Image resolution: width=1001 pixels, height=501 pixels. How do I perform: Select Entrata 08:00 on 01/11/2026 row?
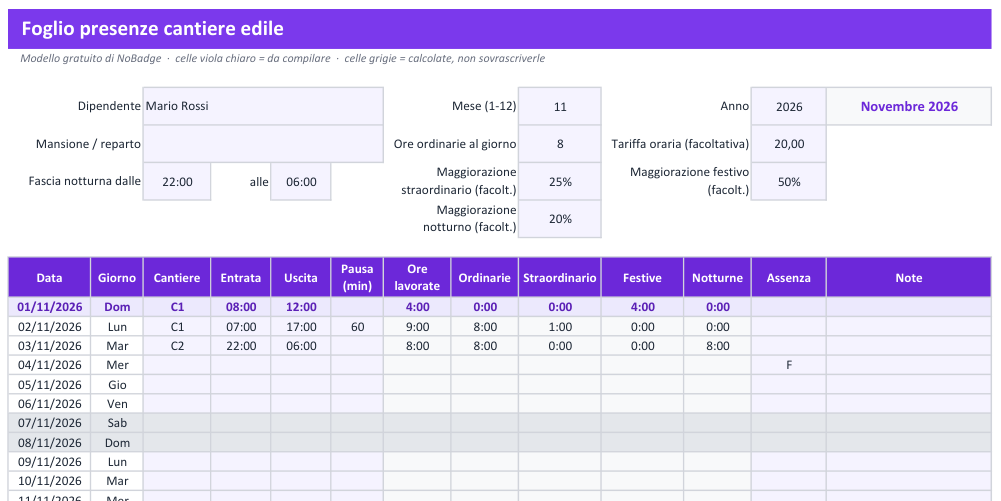241,307
